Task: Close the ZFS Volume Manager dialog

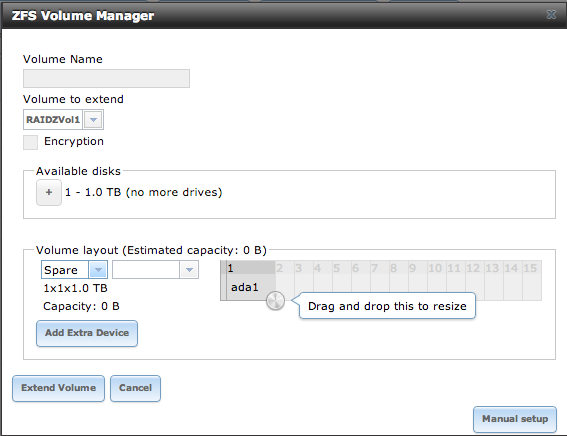Action: [x=551, y=15]
